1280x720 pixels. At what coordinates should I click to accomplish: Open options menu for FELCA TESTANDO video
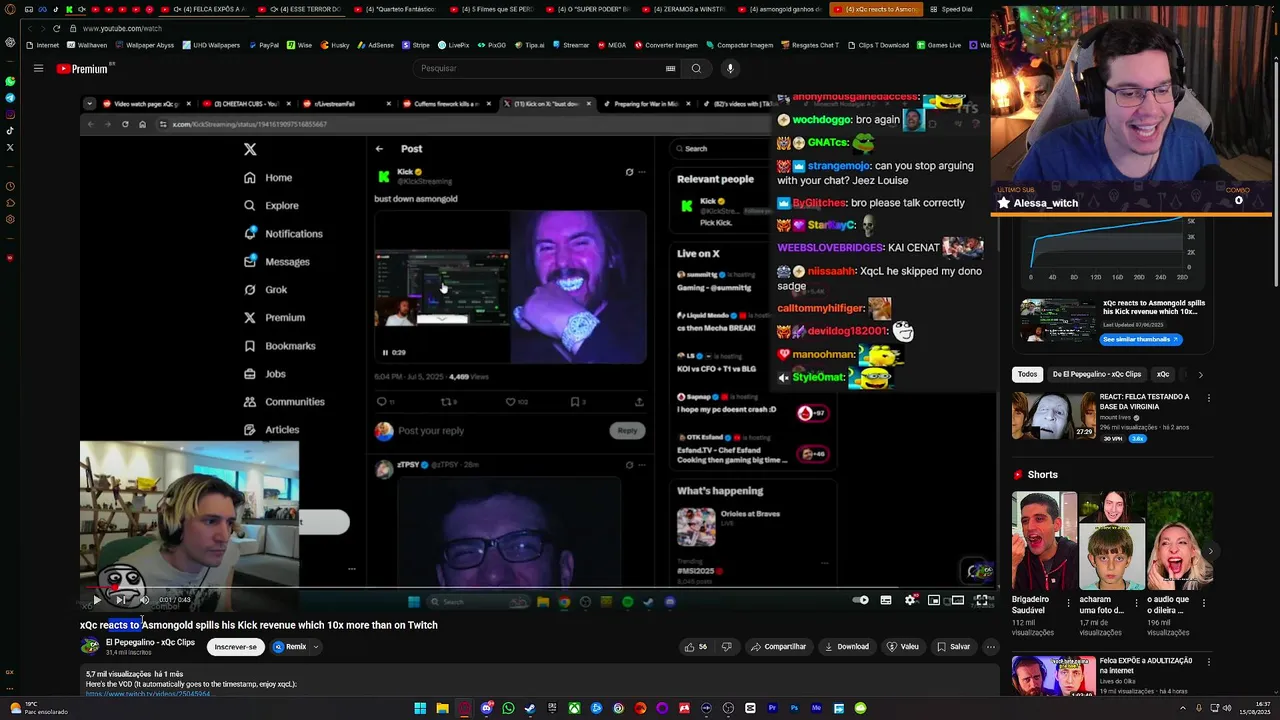[1208, 398]
